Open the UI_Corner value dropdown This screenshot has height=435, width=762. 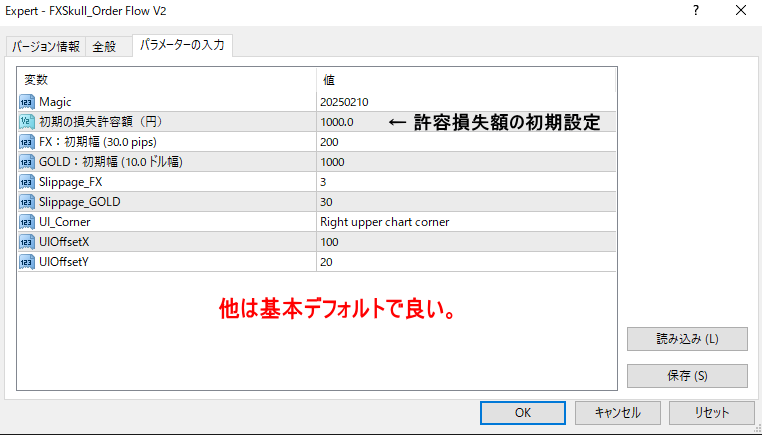465,221
